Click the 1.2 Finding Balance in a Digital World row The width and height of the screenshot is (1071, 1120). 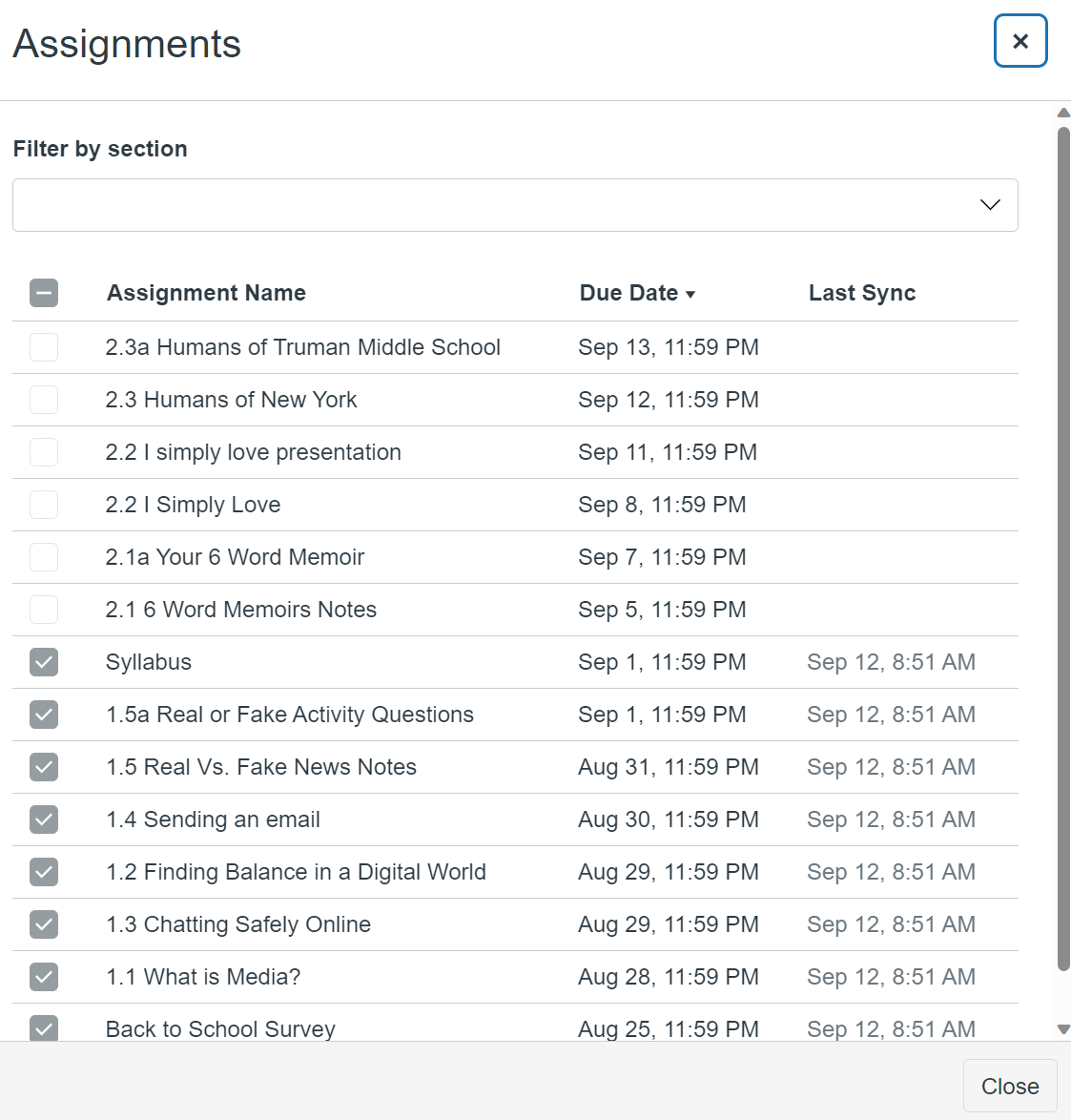[296, 872]
